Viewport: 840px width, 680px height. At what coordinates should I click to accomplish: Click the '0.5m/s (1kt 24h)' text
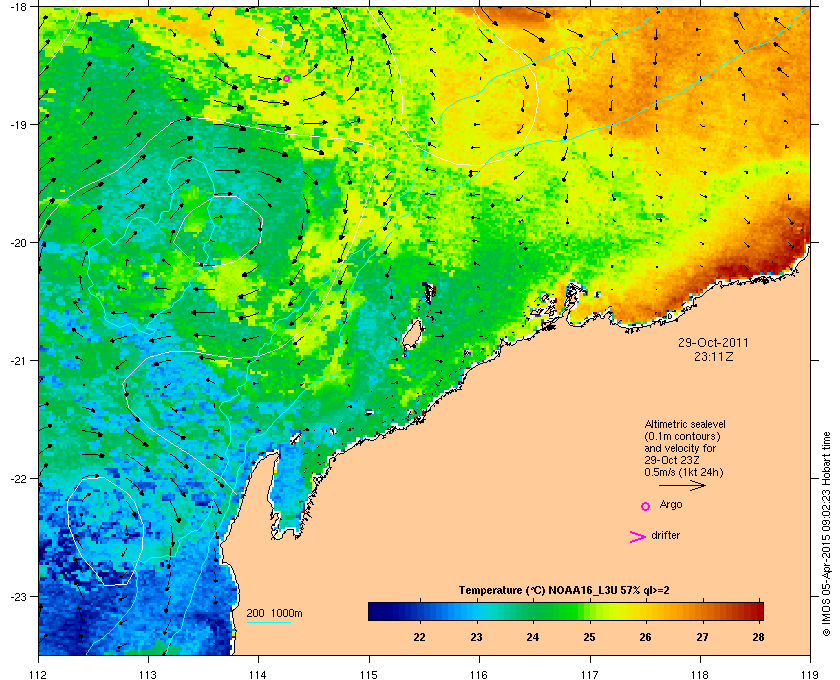(x=684, y=473)
